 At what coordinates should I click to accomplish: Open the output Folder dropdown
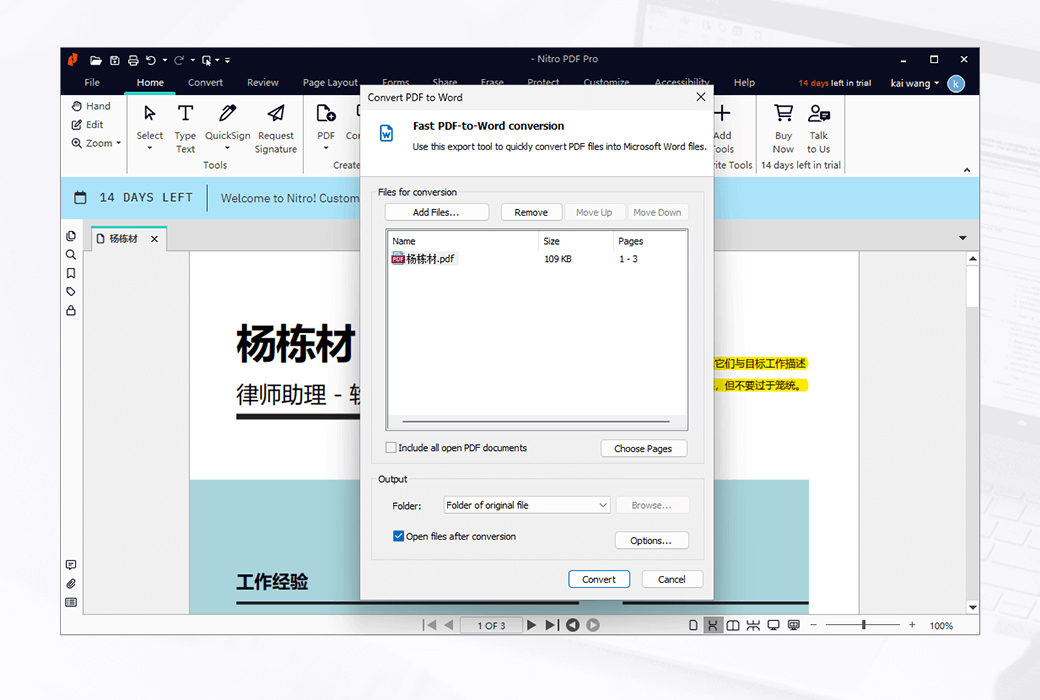click(x=604, y=505)
